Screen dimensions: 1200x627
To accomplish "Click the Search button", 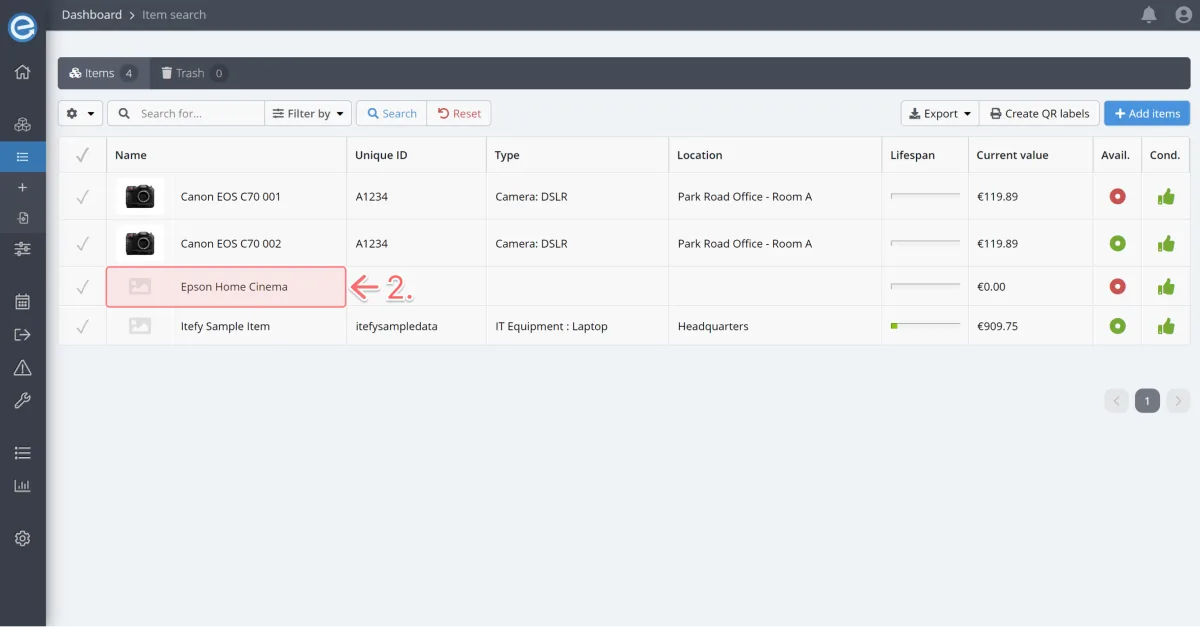I will pos(391,113).
